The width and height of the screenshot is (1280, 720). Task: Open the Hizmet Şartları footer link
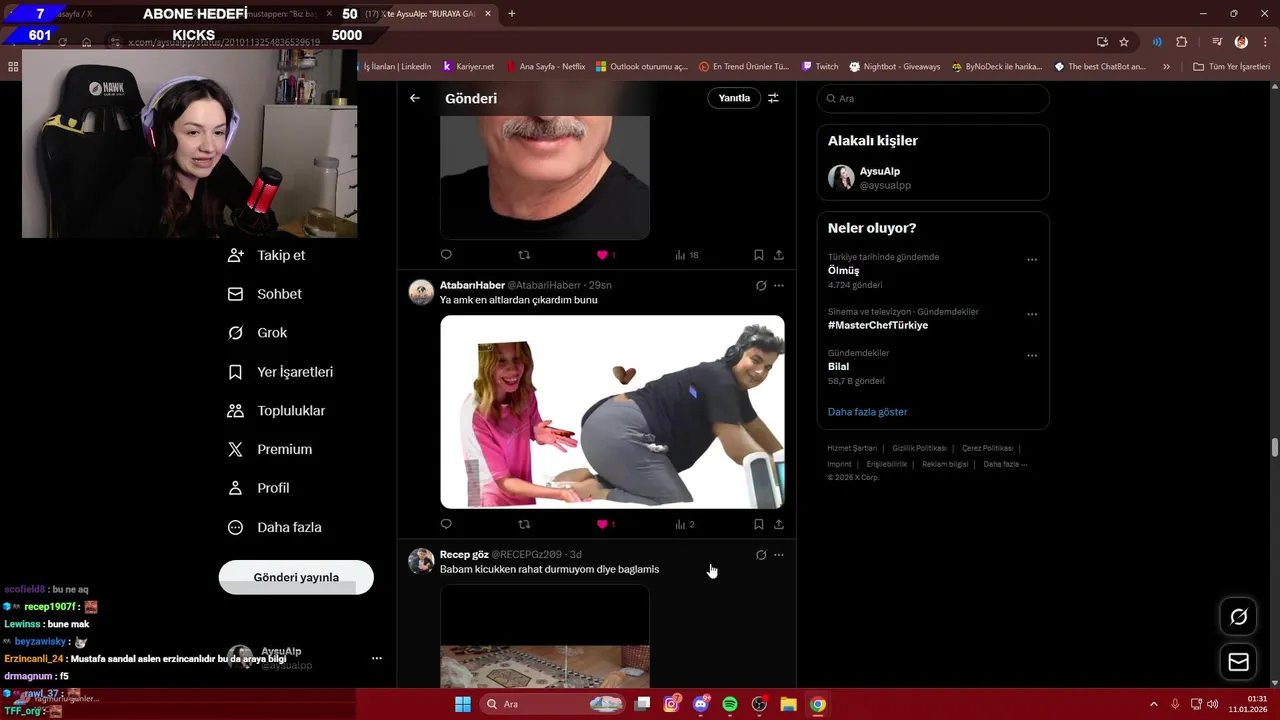[852, 448]
